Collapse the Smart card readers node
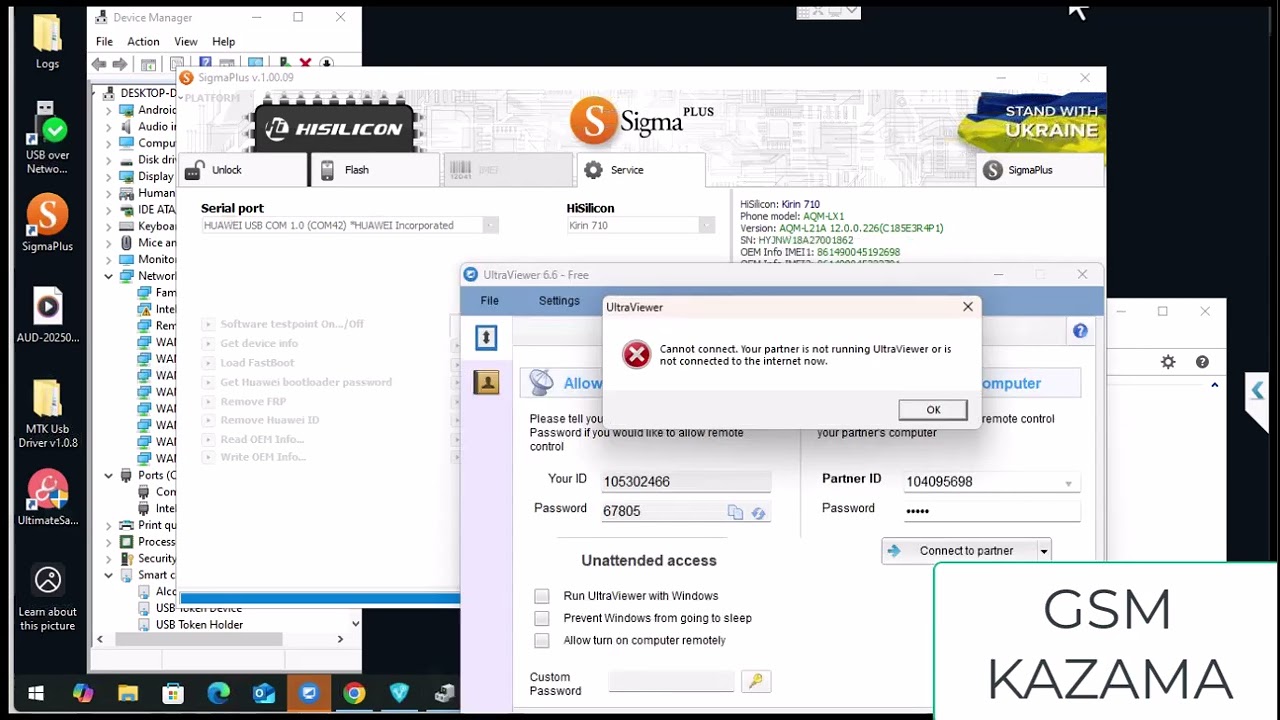Viewport: 1280px width, 720px height. click(x=109, y=575)
